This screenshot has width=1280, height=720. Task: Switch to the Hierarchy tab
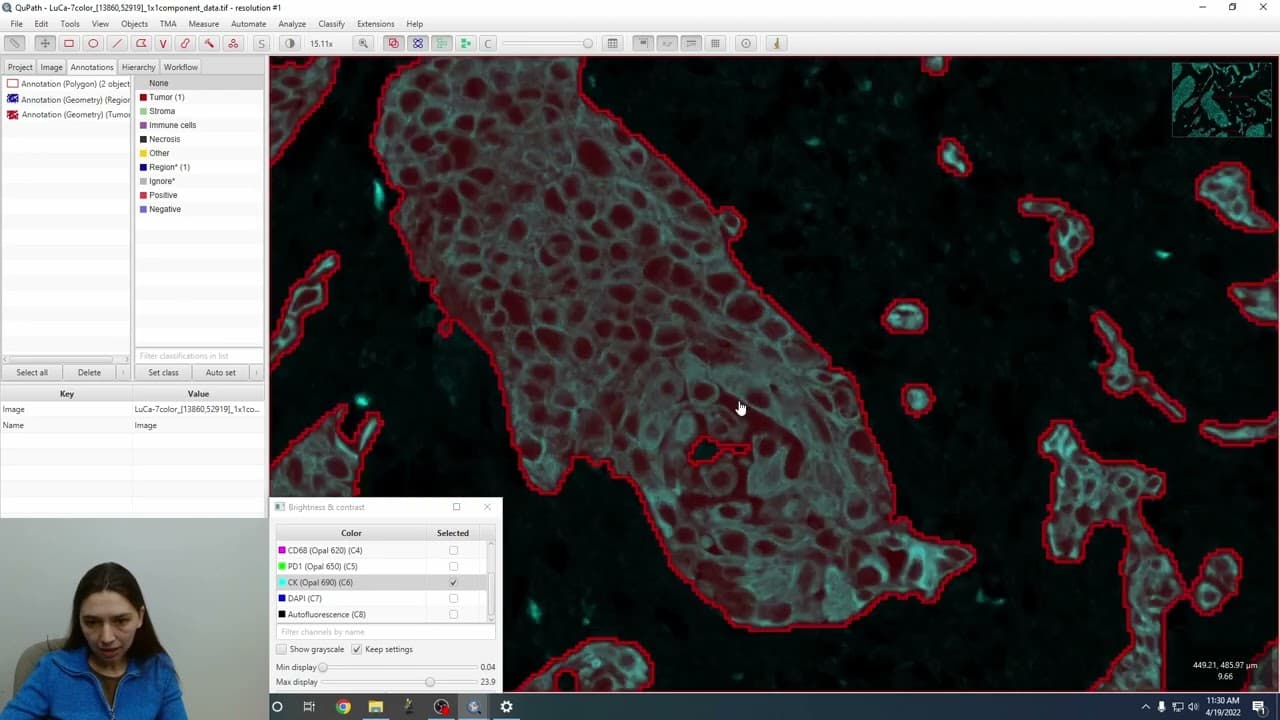point(138,67)
